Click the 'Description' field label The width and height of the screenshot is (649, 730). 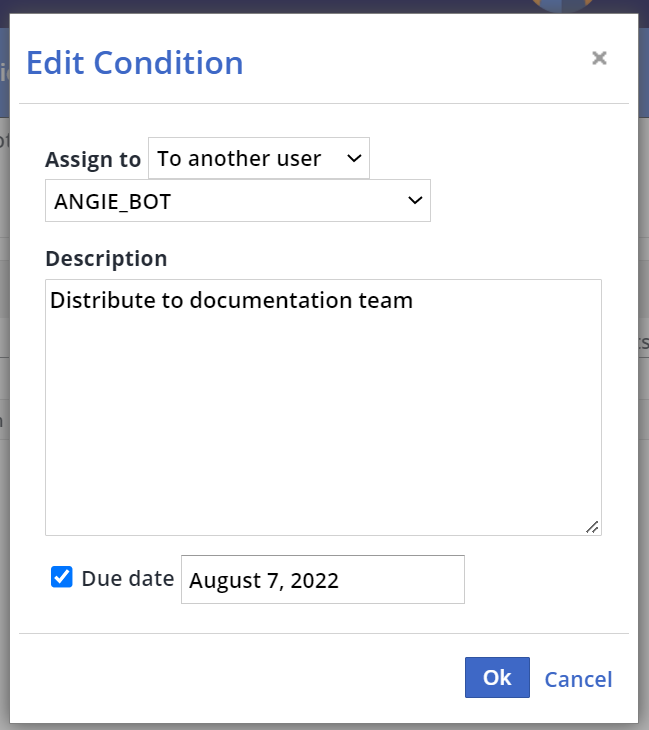coord(106,258)
